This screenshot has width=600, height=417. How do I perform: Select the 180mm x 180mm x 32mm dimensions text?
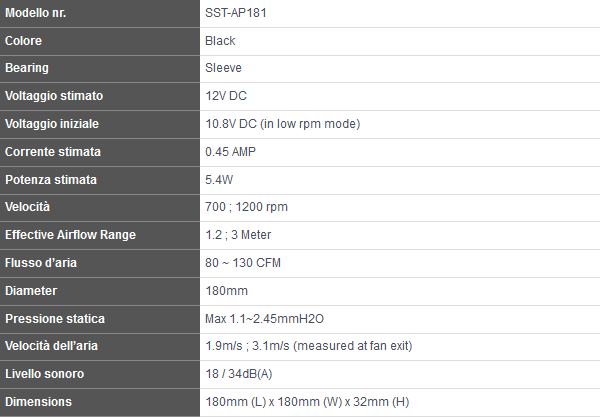pos(307,401)
